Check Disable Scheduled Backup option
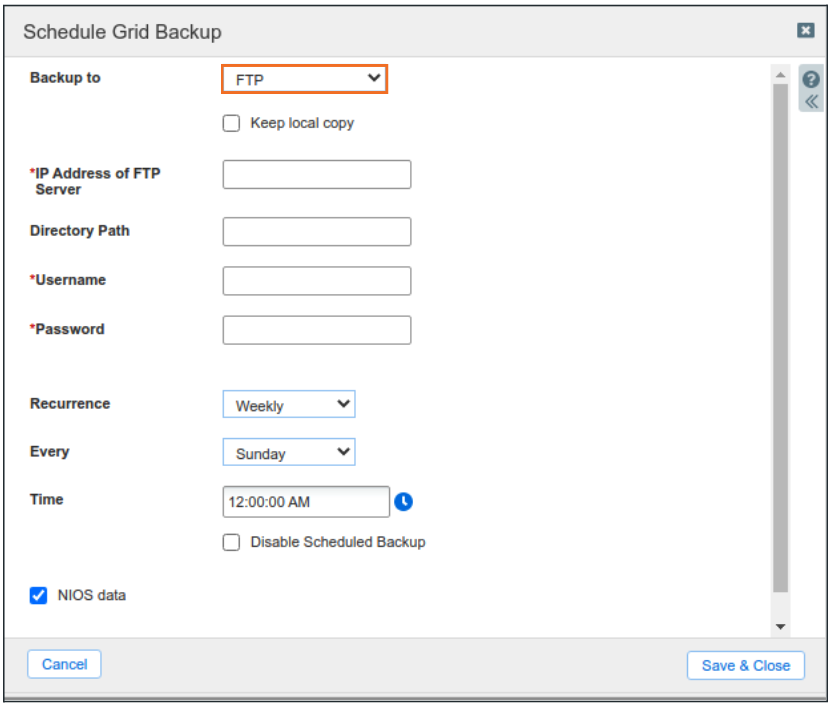 [232, 542]
